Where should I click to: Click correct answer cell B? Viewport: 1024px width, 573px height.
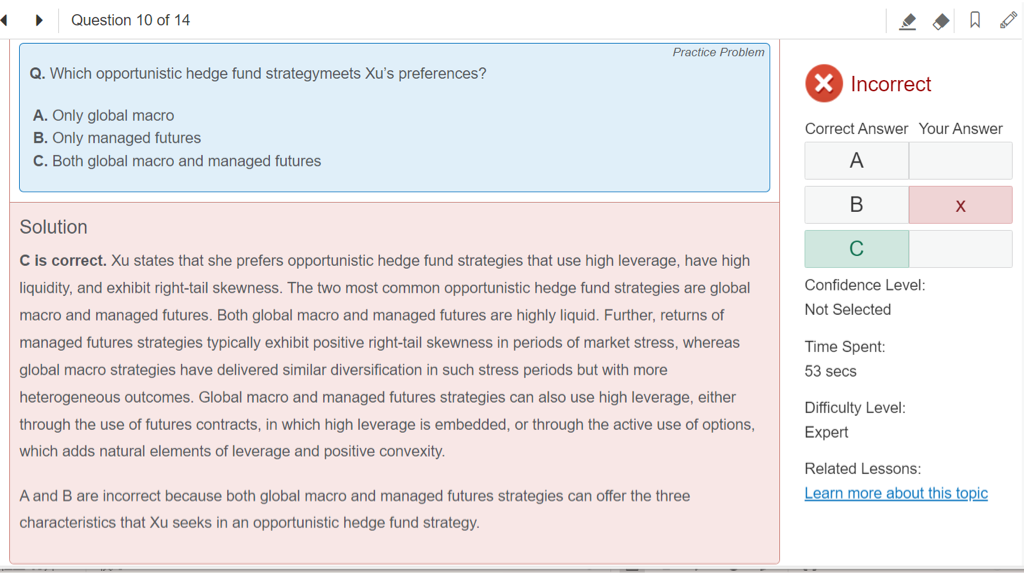point(856,205)
